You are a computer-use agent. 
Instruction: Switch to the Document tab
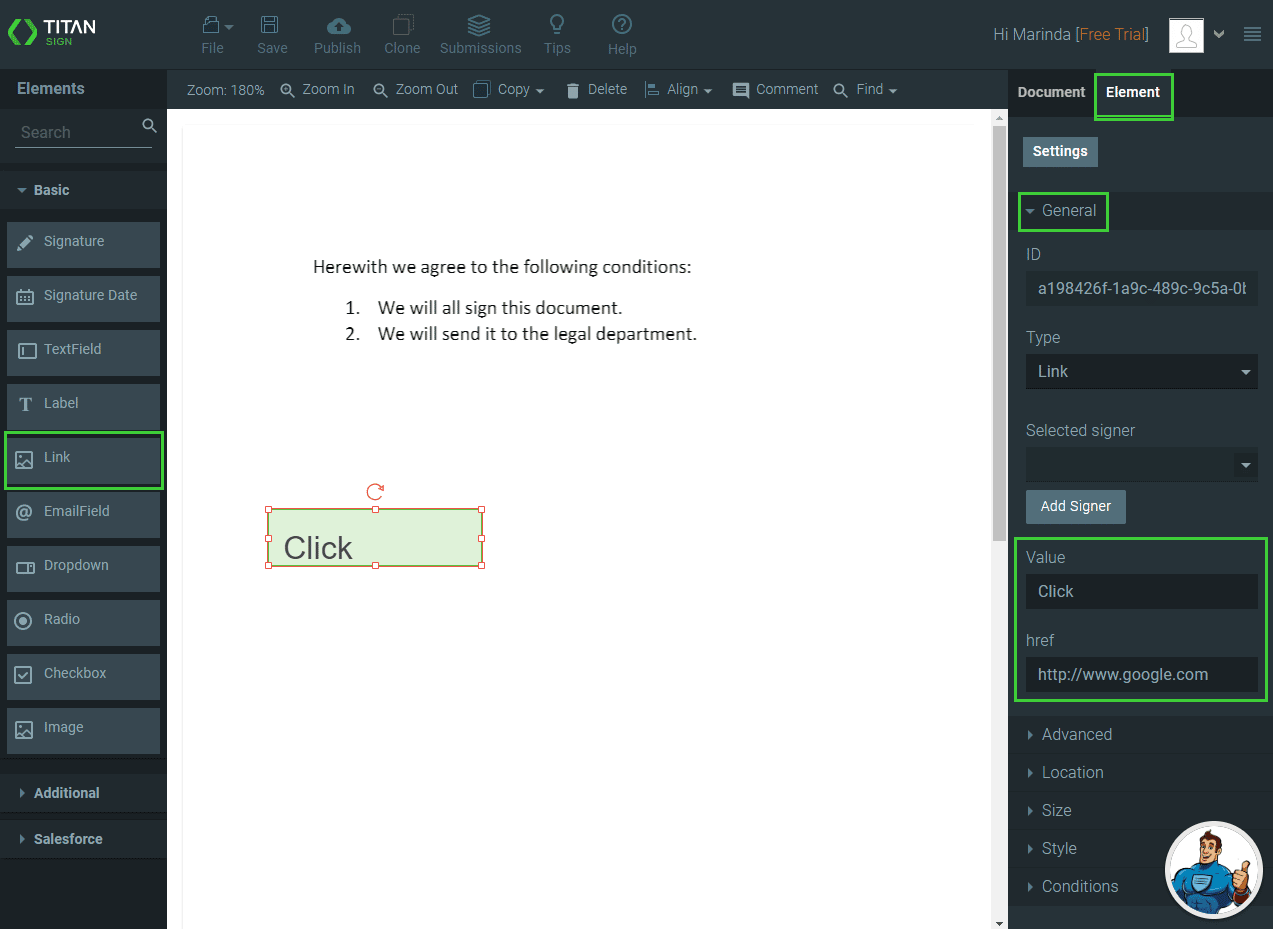pyautogui.click(x=1051, y=92)
